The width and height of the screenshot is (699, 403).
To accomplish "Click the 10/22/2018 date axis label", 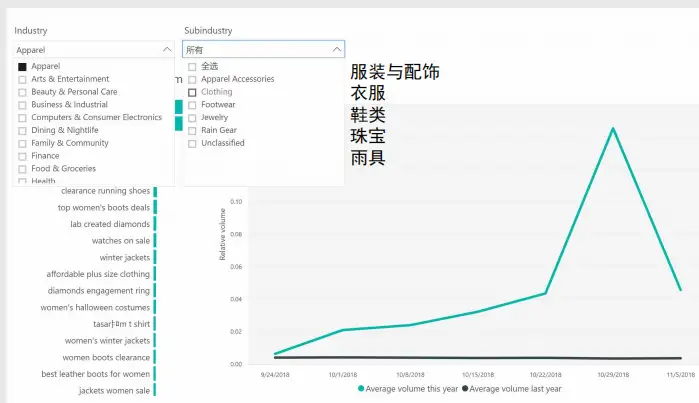I will pos(546,375).
